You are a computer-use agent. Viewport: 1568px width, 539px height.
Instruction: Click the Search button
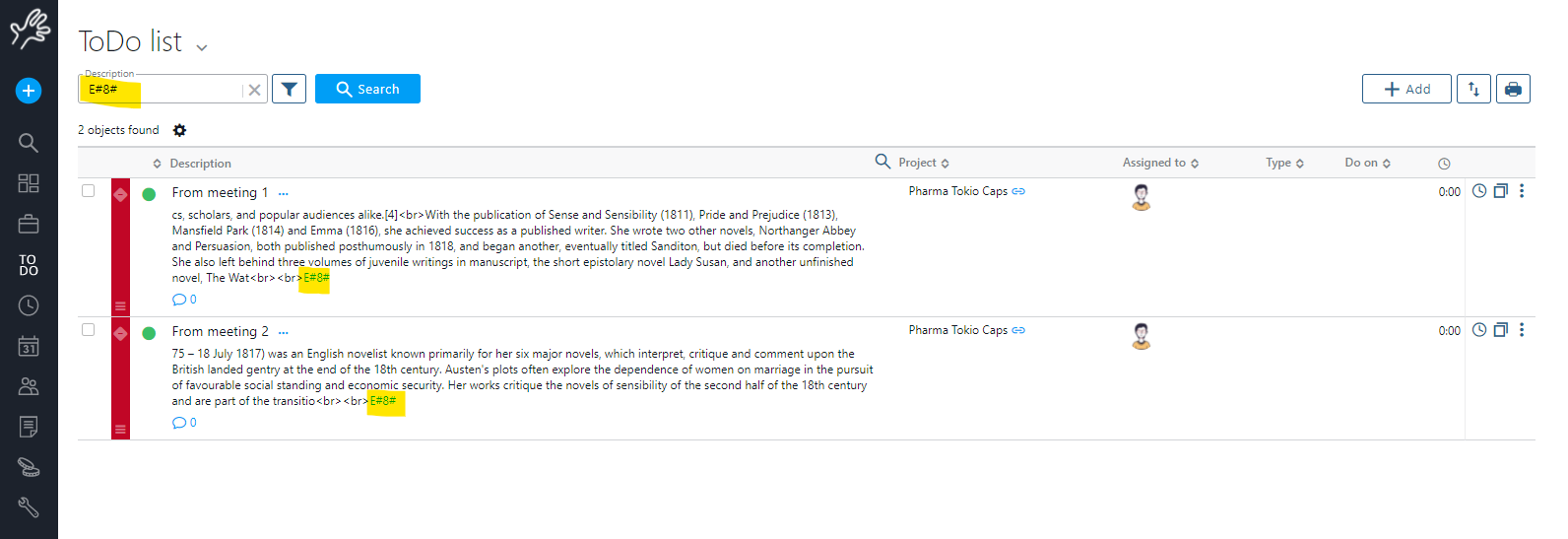pos(367,89)
